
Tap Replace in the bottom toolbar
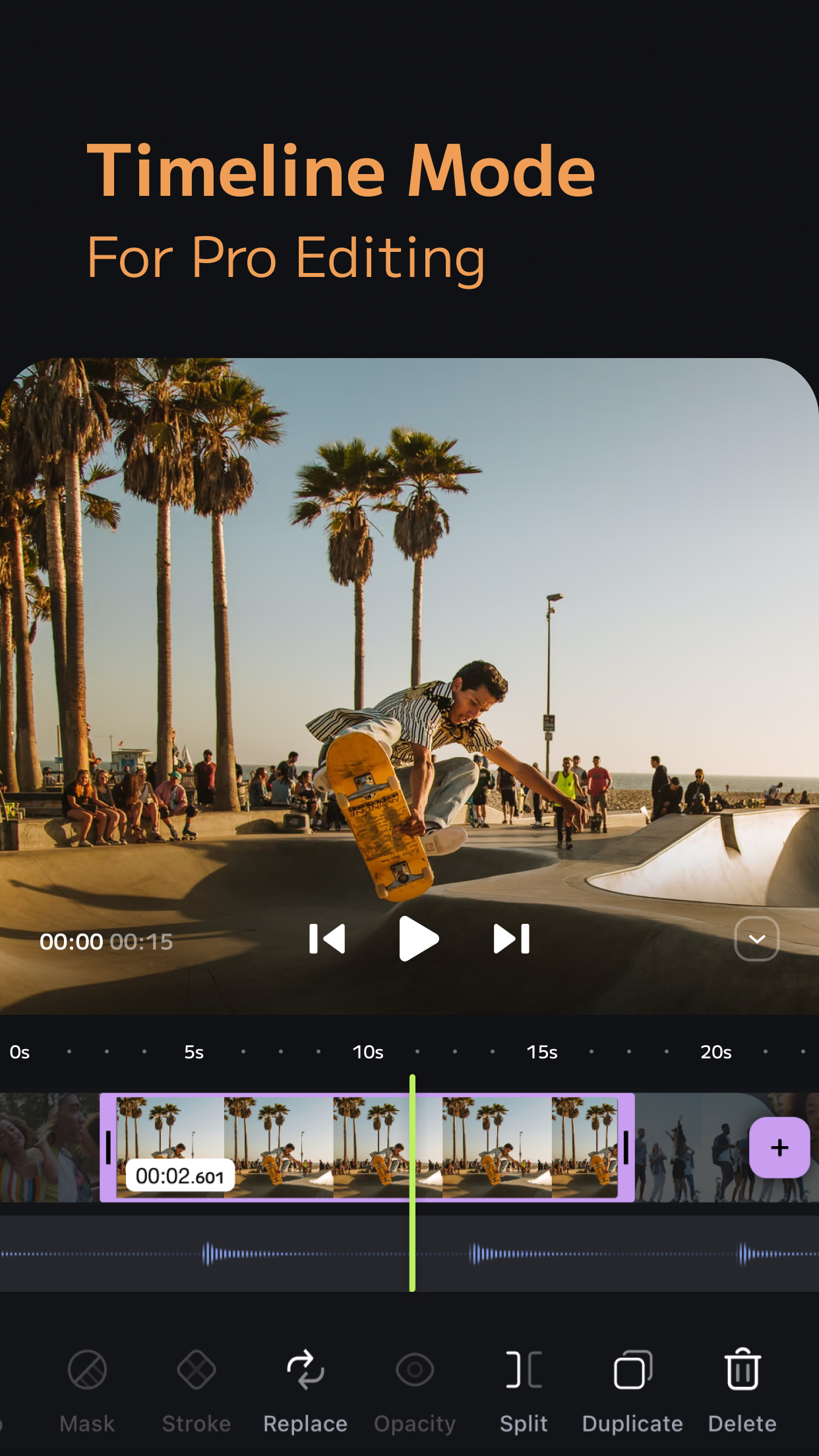(305, 1391)
